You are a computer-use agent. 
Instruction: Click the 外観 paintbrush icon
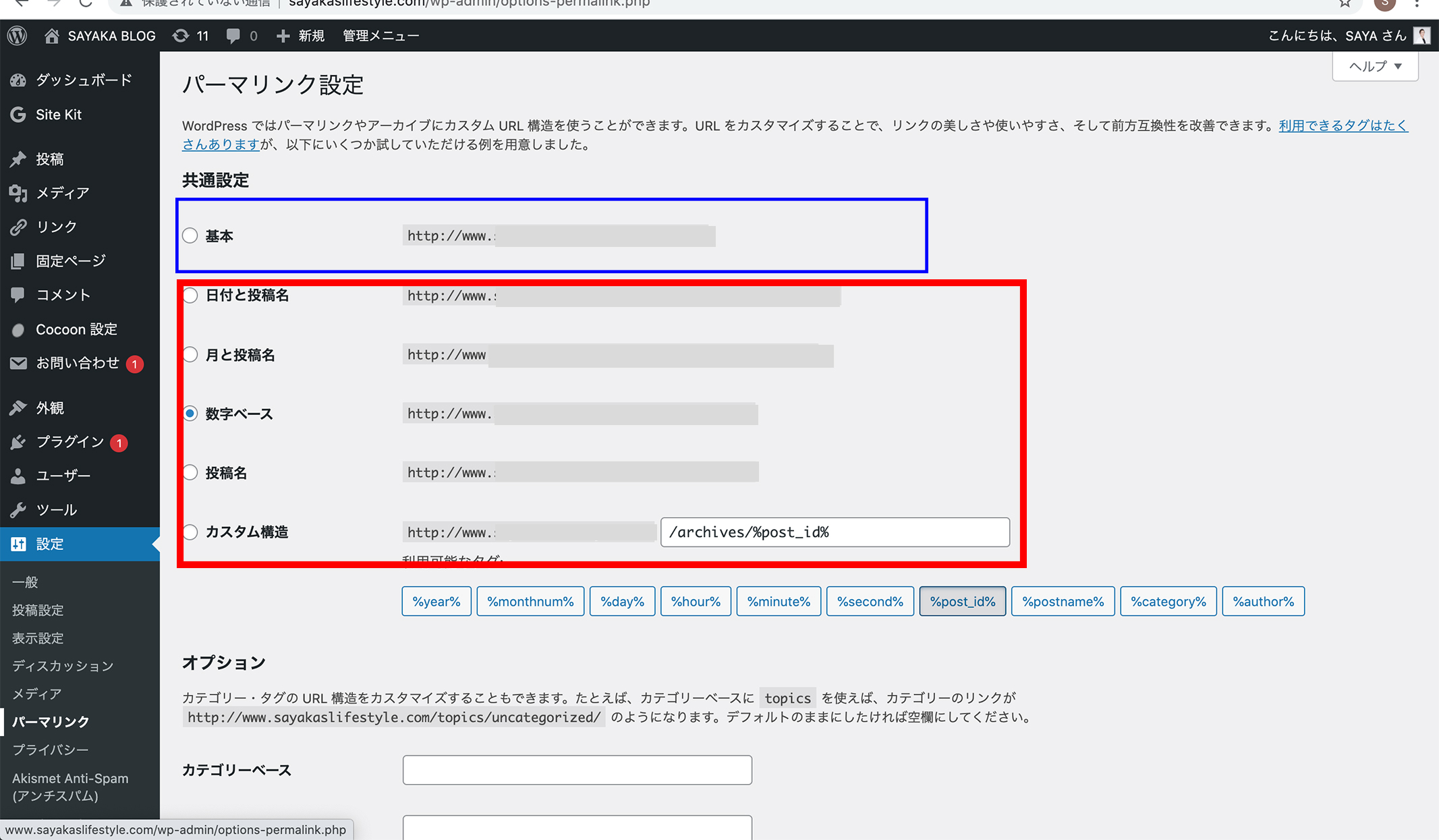18,408
